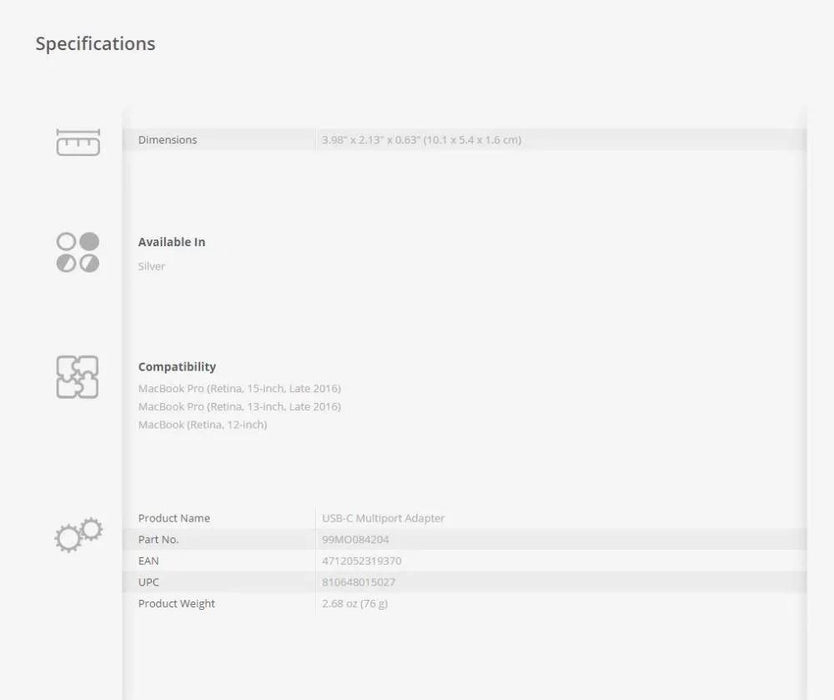Select the Specifications heading
Viewport: 834px width, 700px height.
[95, 44]
